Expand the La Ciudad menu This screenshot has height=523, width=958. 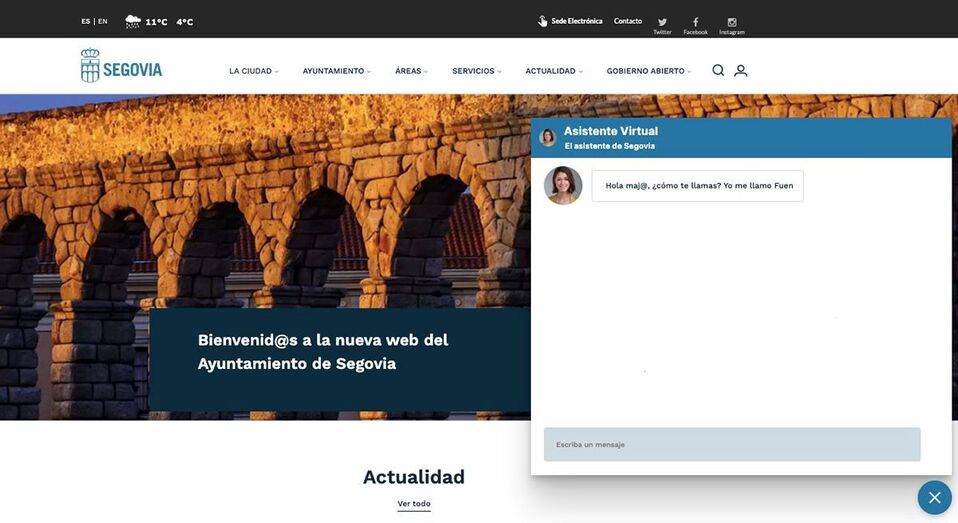coord(253,71)
